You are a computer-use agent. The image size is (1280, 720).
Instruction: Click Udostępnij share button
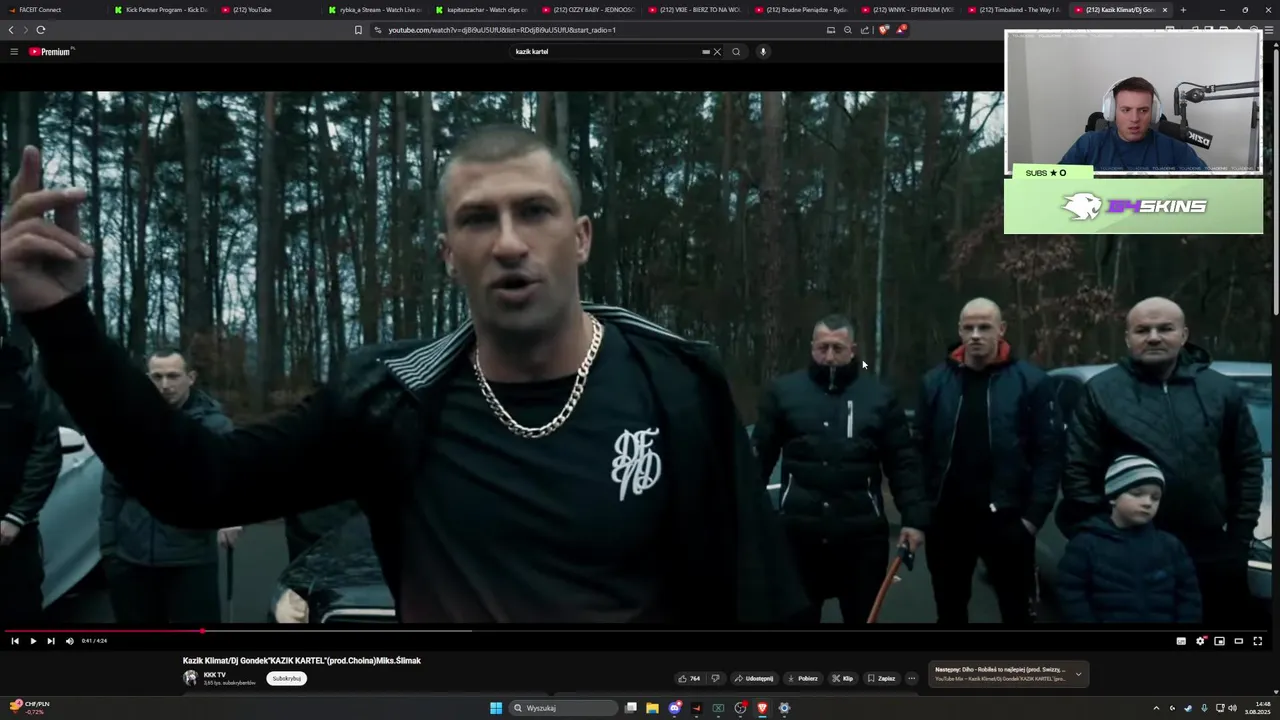(754, 678)
